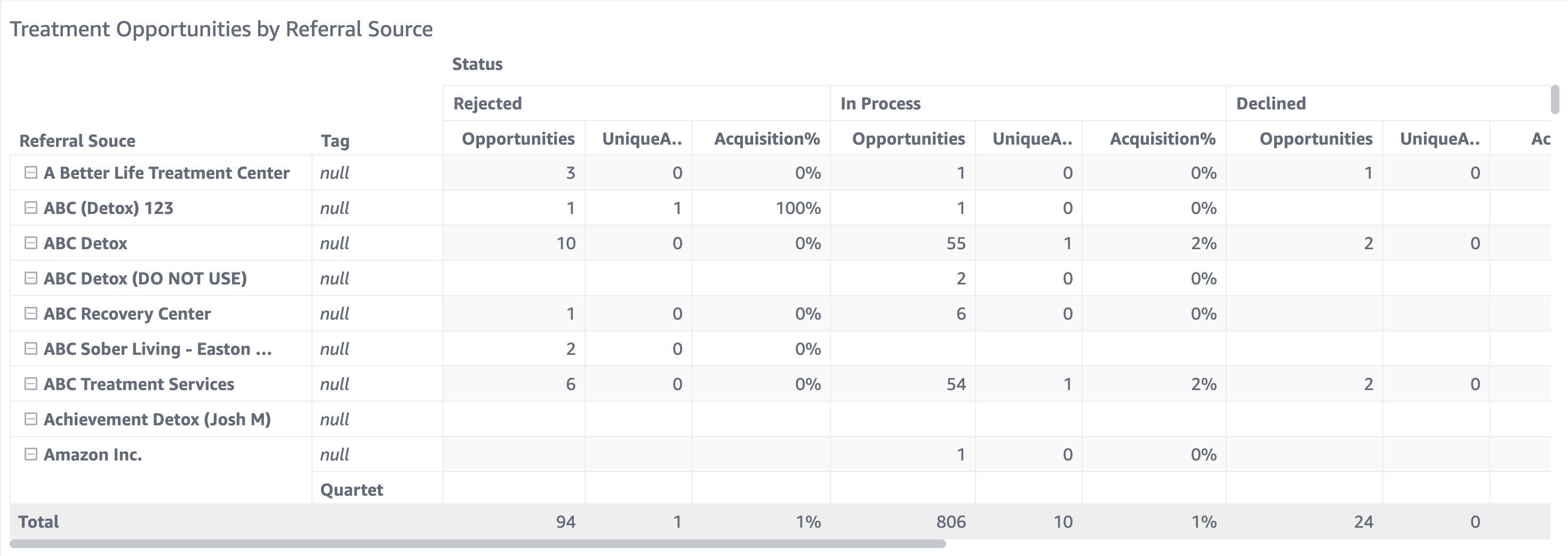Collapse the Achievement Detox (Josh M) row

coord(30,419)
